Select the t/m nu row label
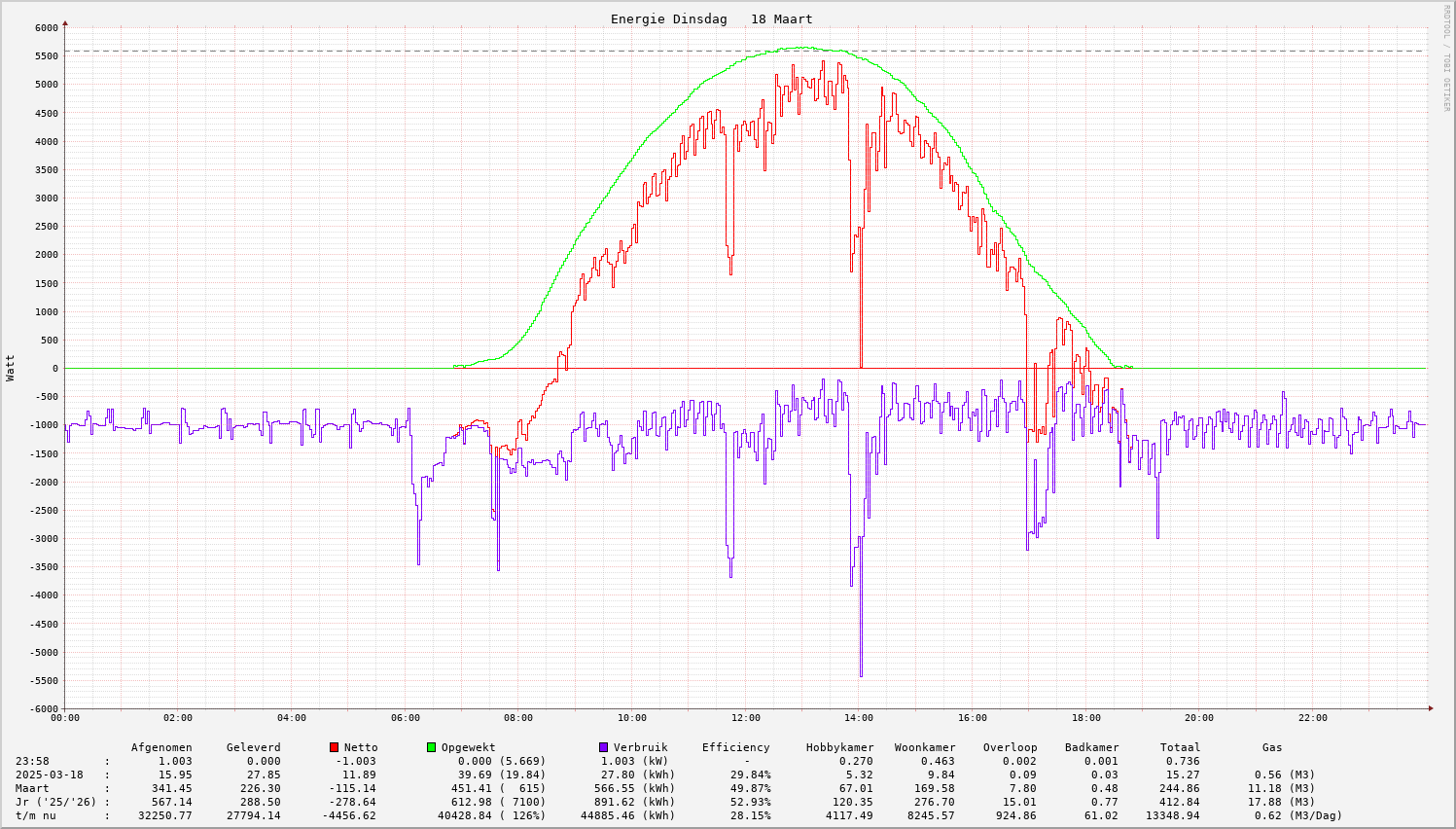 pos(35,815)
